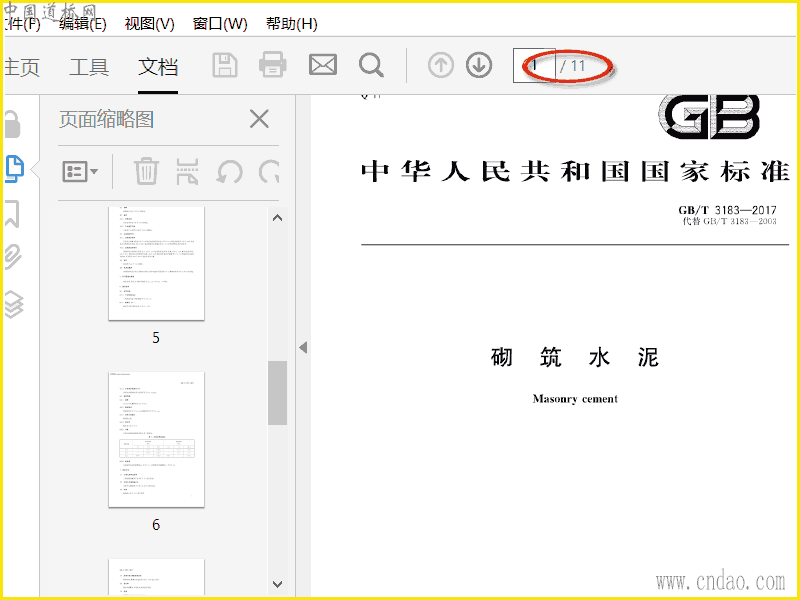Open the 视图(V) menu
800x600 pixels.
149,23
